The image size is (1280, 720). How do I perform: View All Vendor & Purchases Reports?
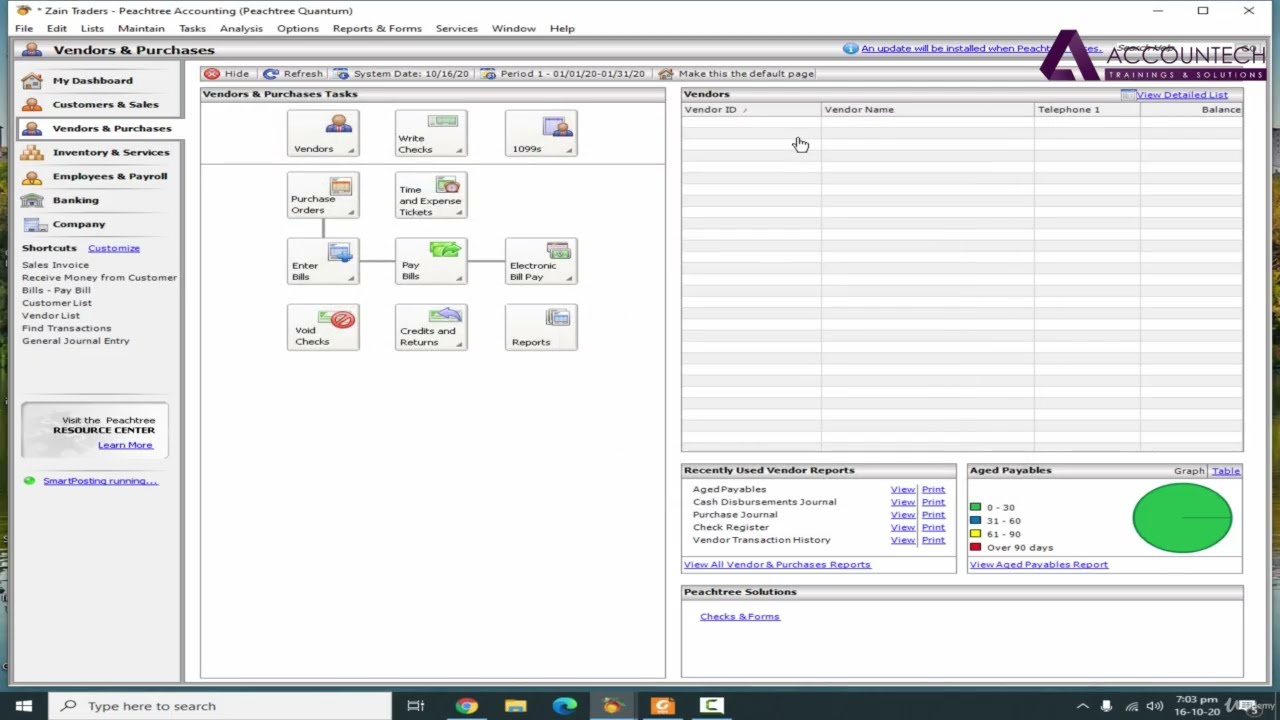[777, 565]
